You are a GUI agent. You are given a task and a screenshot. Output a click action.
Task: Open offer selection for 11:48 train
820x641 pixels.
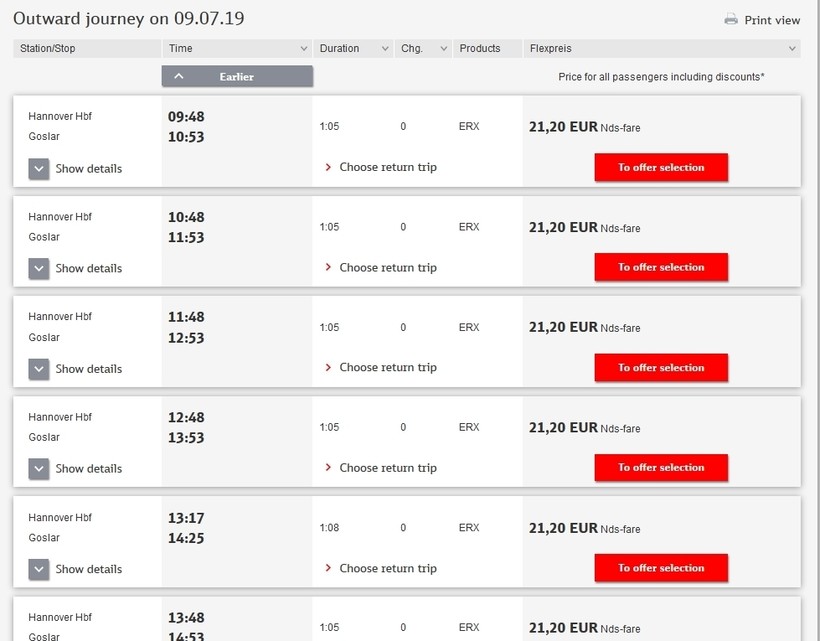click(x=661, y=368)
